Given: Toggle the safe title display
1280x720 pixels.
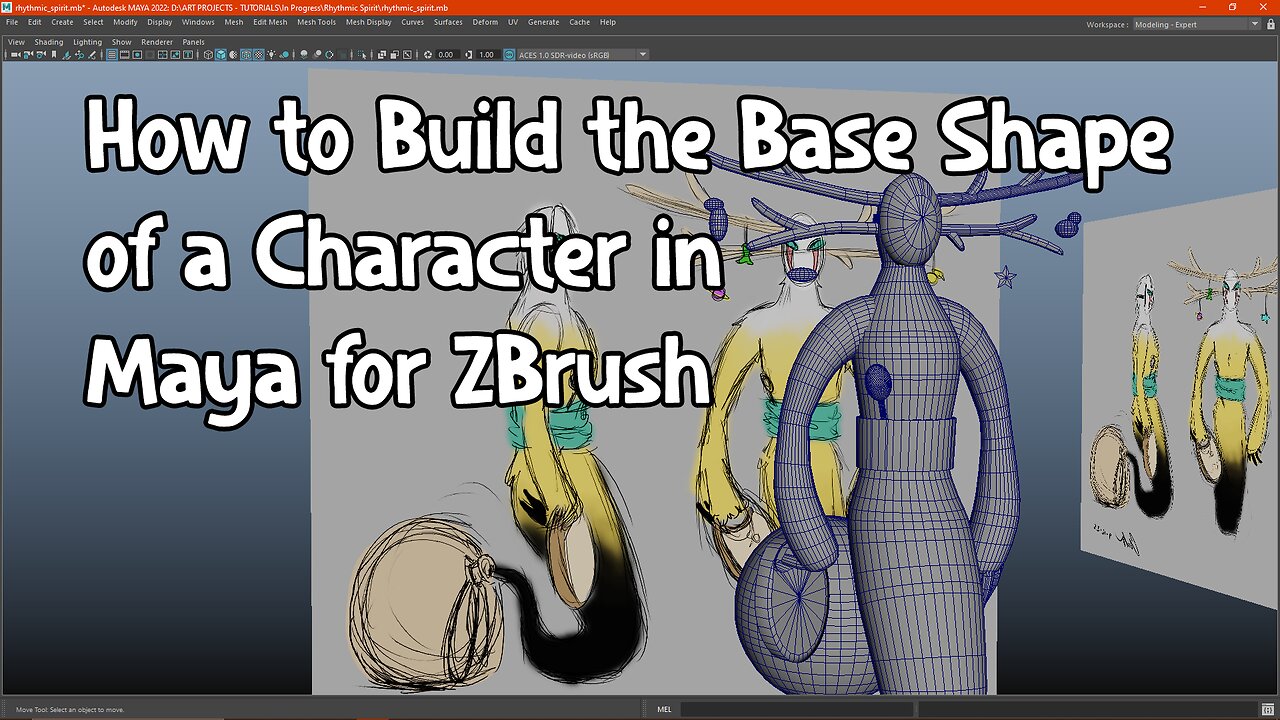Looking at the screenshot, I should tap(188, 55).
